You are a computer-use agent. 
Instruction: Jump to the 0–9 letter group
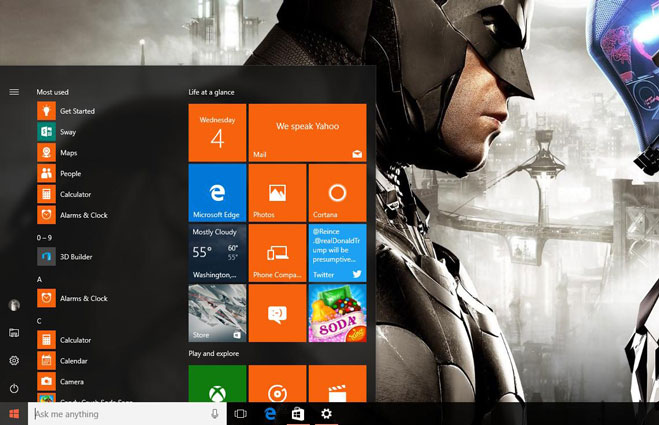(44, 238)
